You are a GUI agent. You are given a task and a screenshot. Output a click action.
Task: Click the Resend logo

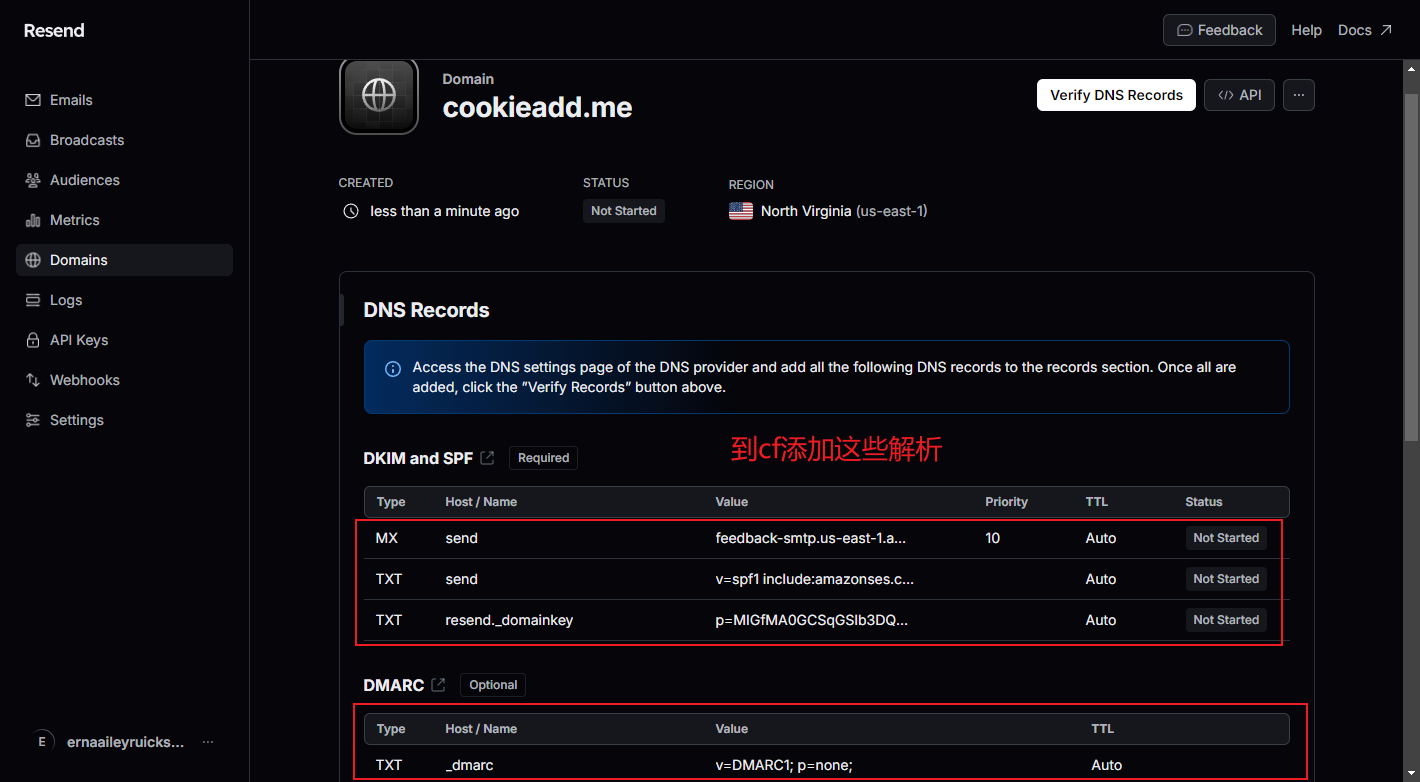54,30
